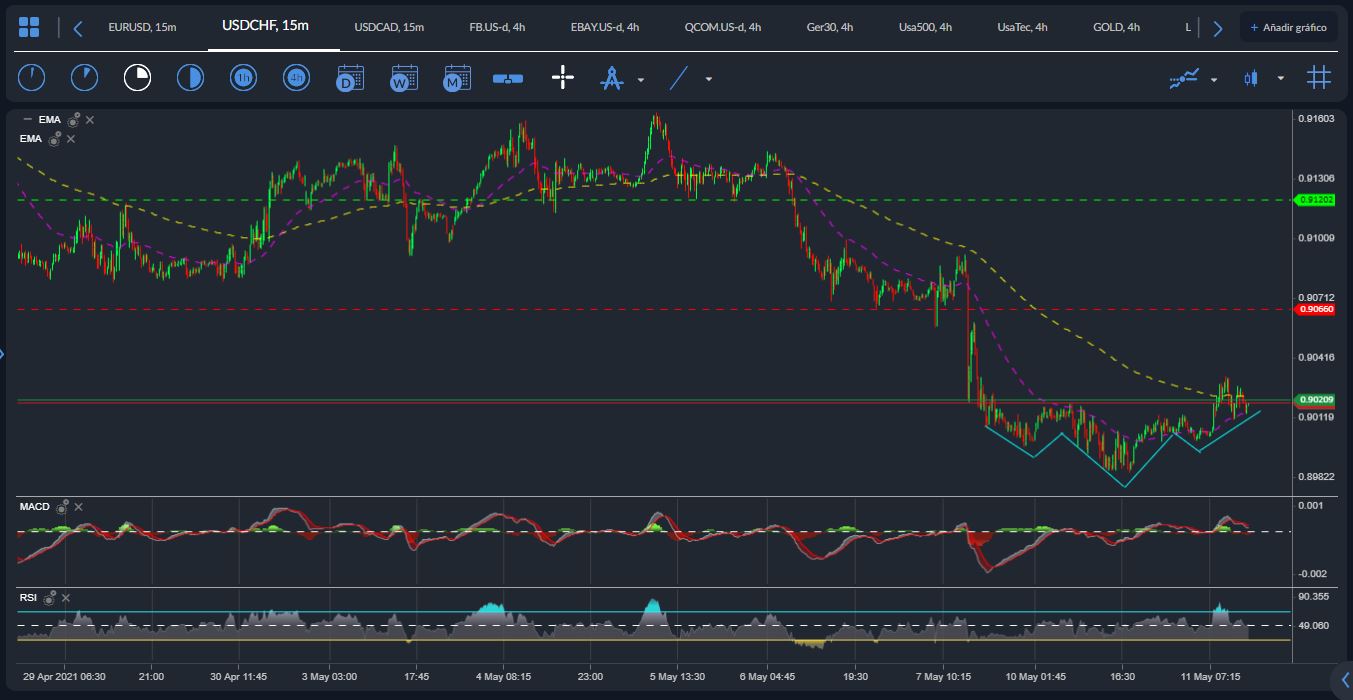
Task: Click the MACD -0.002 axis value
Action: point(1312,573)
